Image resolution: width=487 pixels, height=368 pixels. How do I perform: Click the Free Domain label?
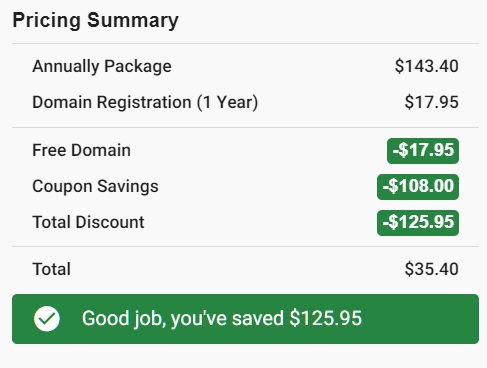81,150
